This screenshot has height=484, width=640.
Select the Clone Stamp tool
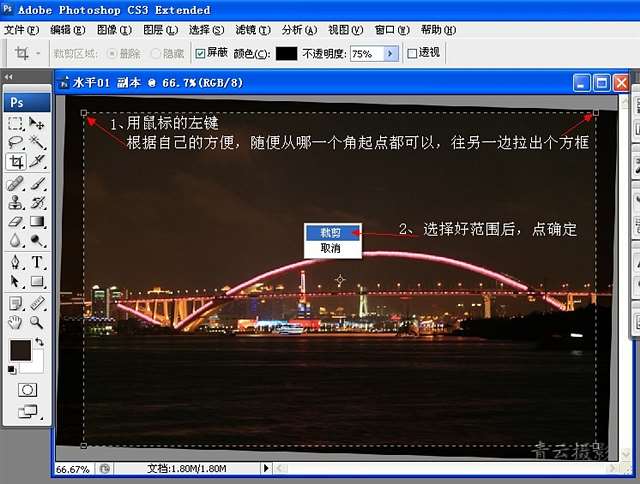16,202
